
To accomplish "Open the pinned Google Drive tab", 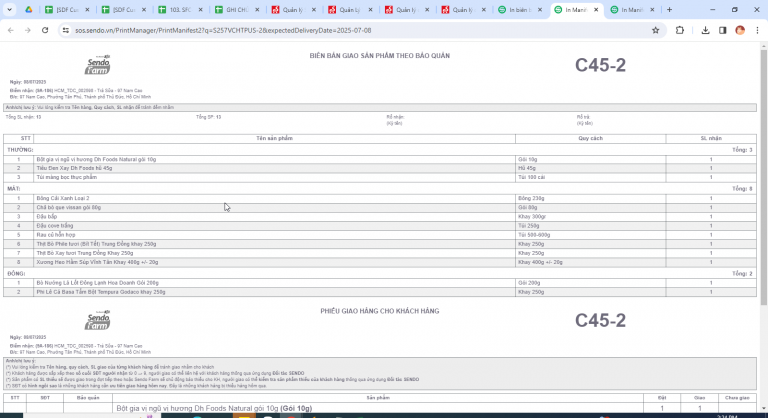I will pyautogui.click(x=29, y=10).
